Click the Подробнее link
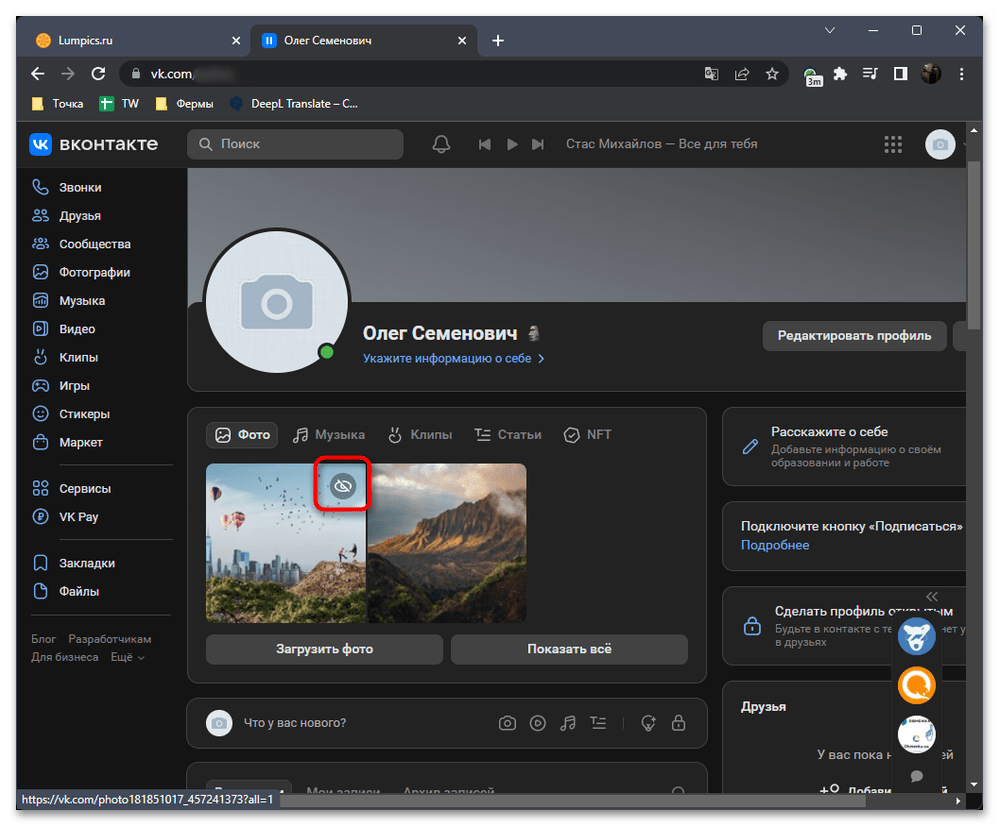This screenshot has width=999, height=826. click(x=775, y=545)
